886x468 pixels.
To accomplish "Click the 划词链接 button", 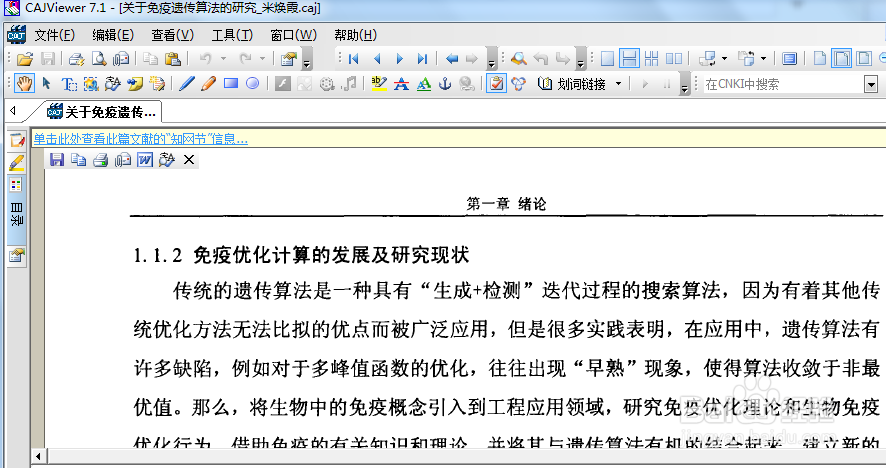I will point(573,84).
